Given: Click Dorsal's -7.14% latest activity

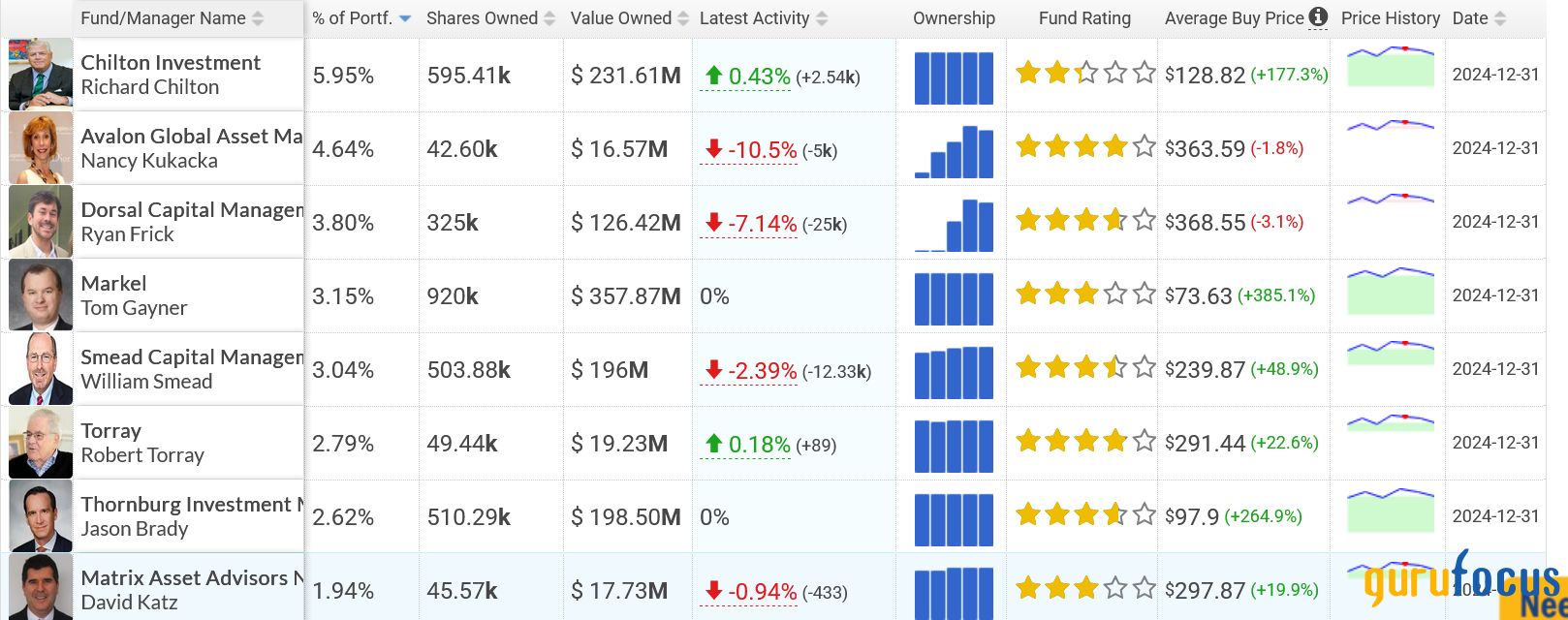Looking at the screenshot, I should point(750,224).
